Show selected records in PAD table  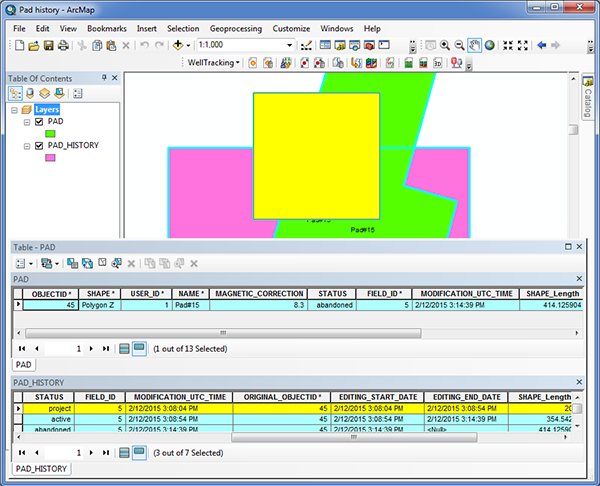(139, 349)
